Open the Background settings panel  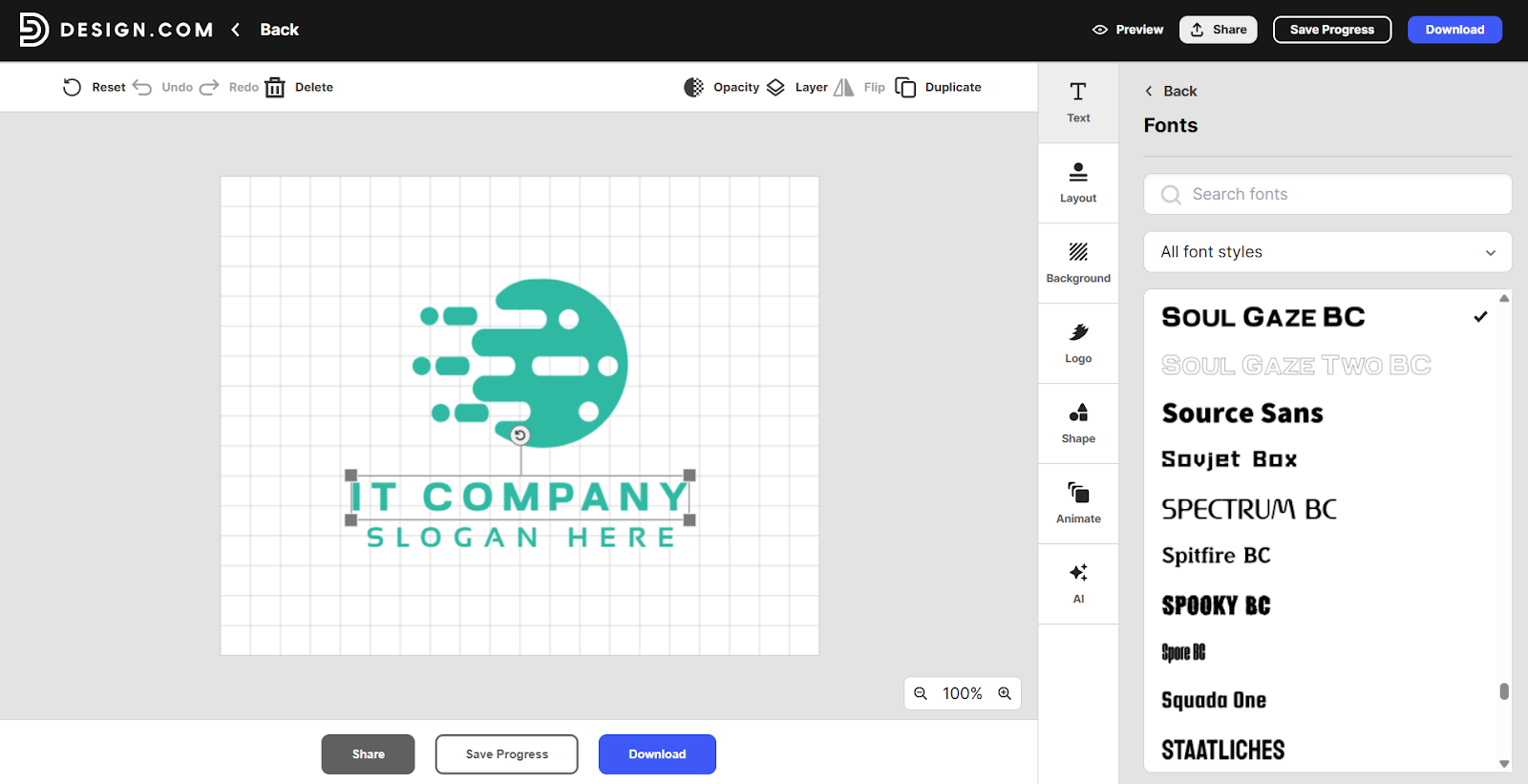pyautogui.click(x=1078, y=263)
